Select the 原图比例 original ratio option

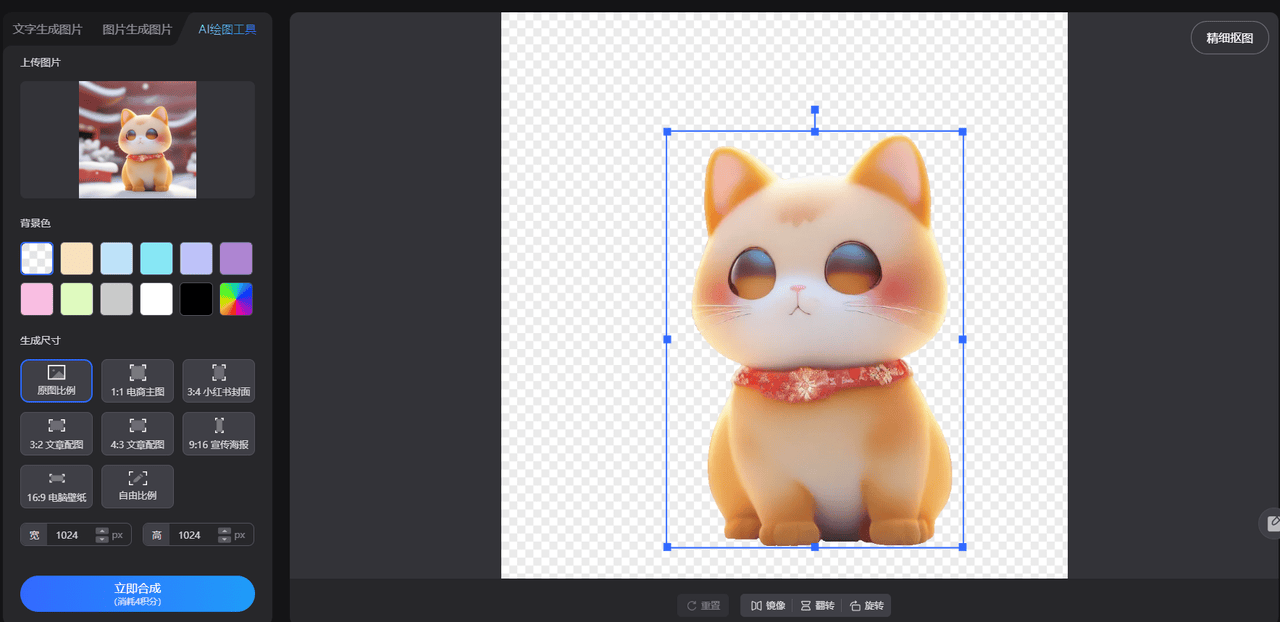[56, 380]
